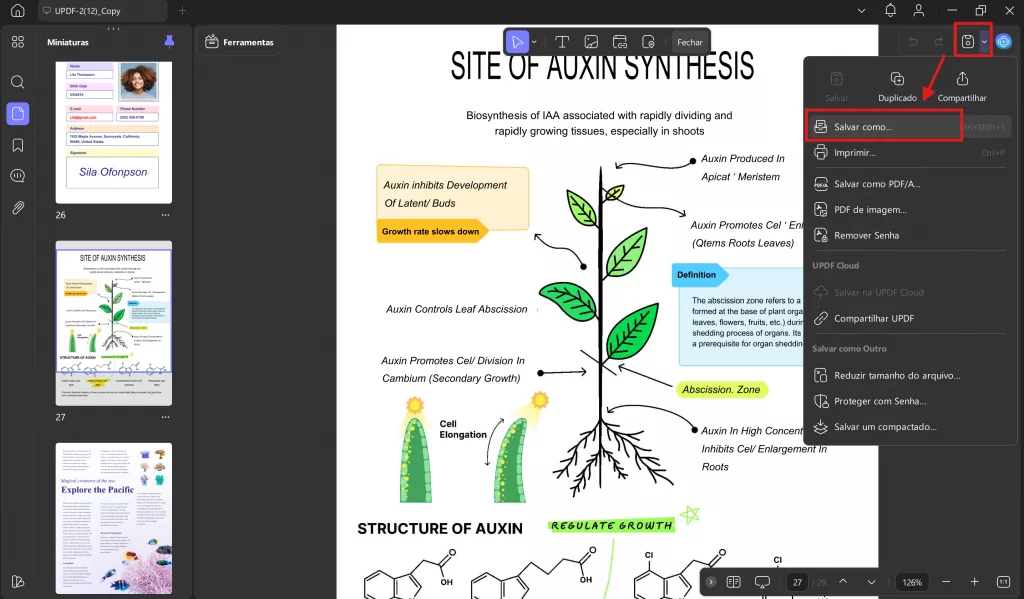This screenshot has height=599, width=1024.
Task: Open the UPDF AI assistant icon
Action: coord(1004,42)
